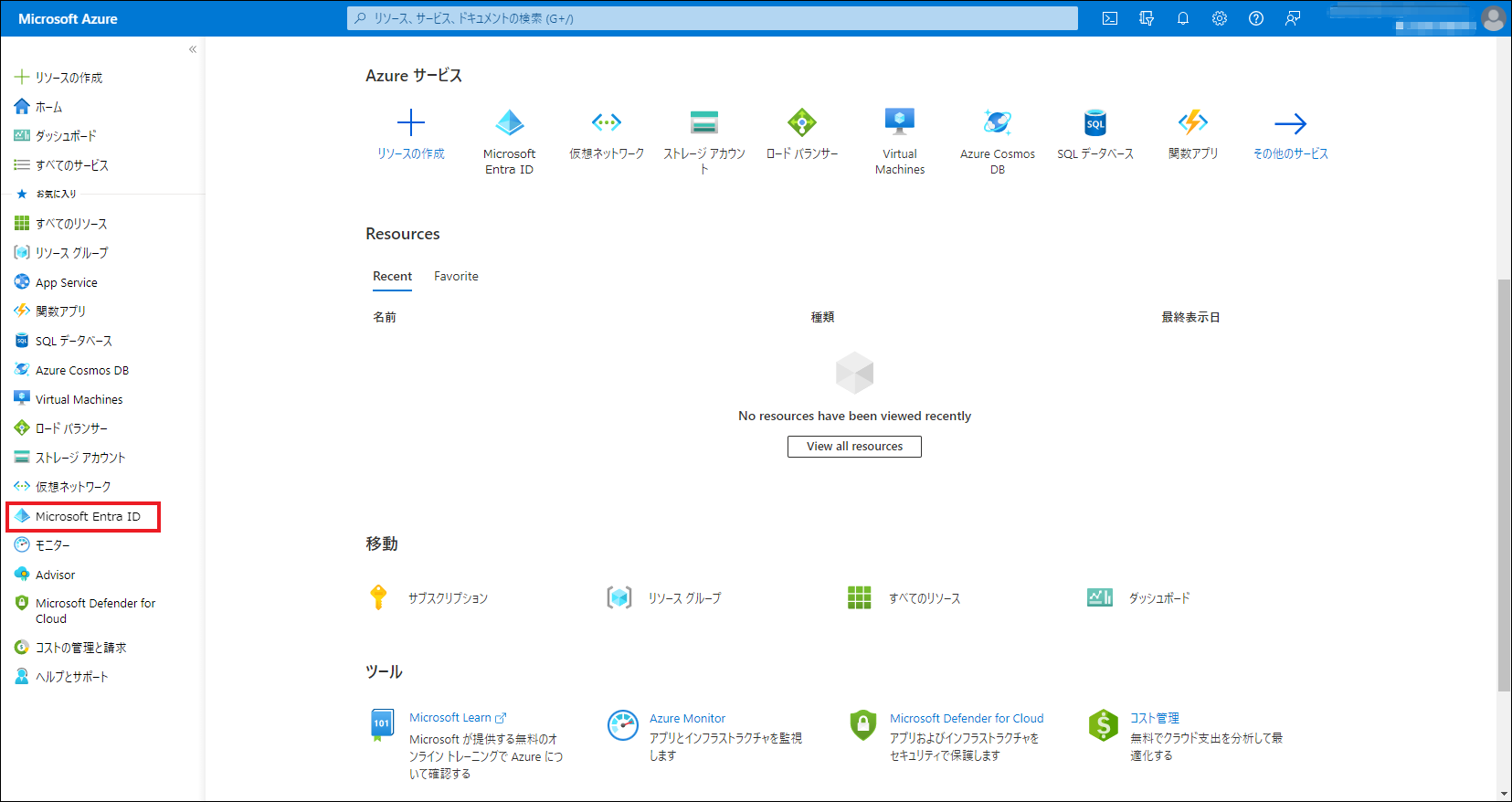Collapse the left sidebar menu
The image size is (1512, 802).
pyautogui.click(x=193, y=49)
